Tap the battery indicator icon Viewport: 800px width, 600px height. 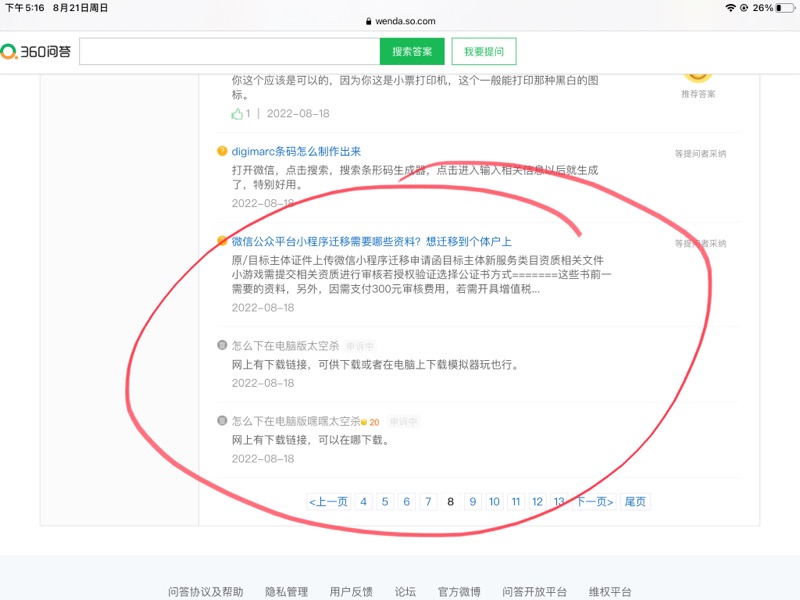pyautogui.click(x=785, y=8)
